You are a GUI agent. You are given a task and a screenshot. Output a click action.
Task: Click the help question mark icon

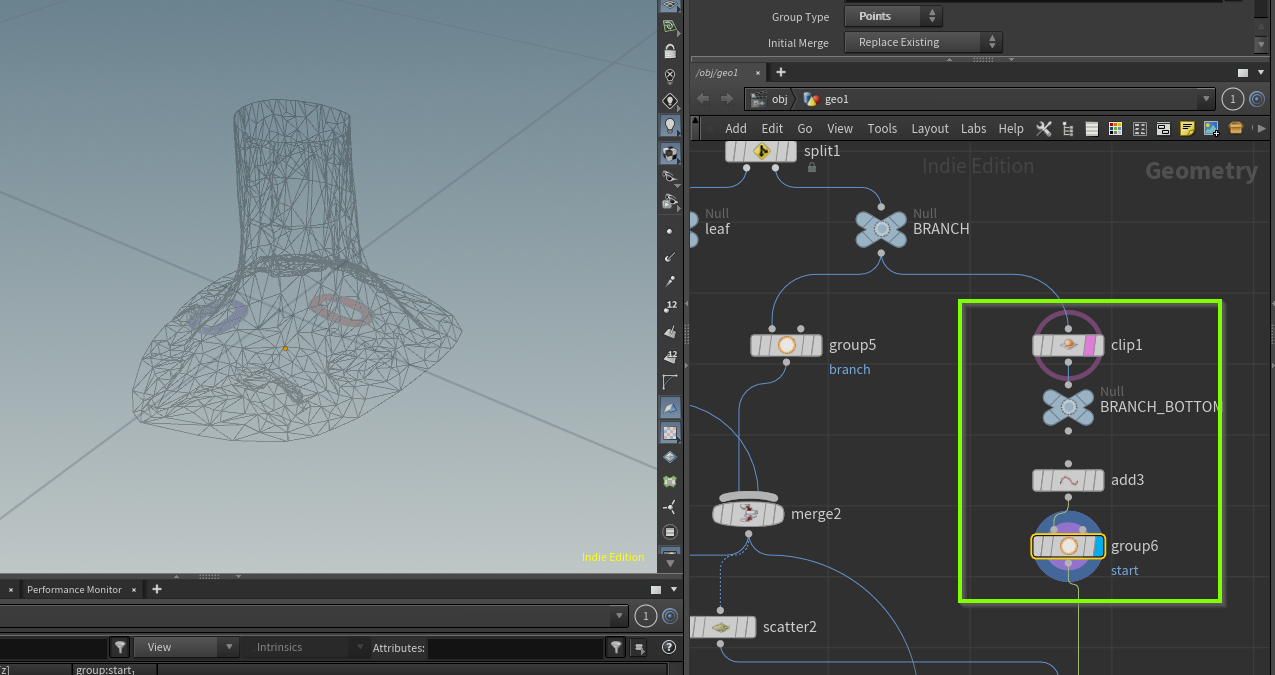[669, 648]
